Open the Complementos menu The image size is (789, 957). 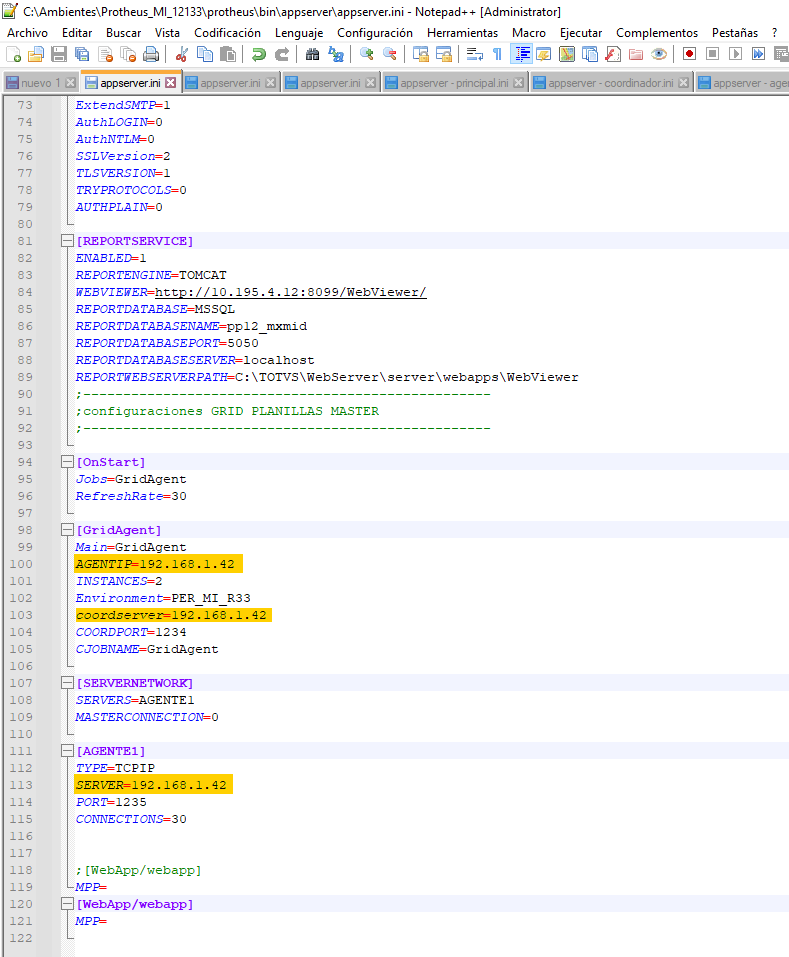[657, 33]
